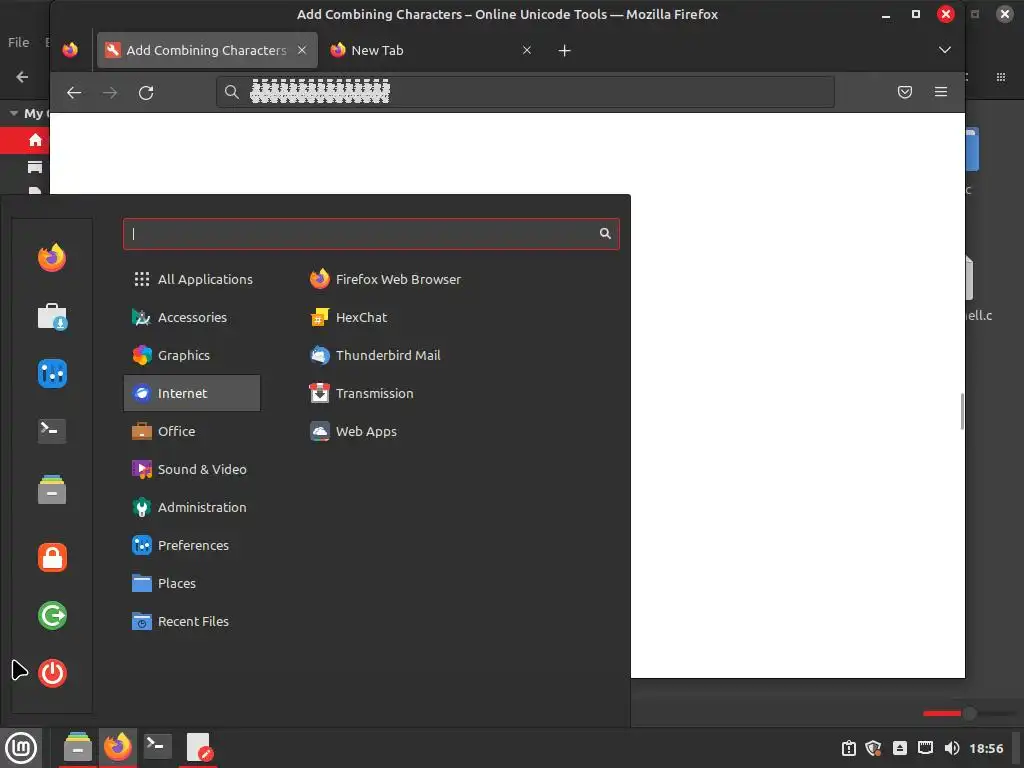This screenshot has height=768, width=1024.
Task: Select All Applications category
Action: pyautogui.click(x=192, y=280)
